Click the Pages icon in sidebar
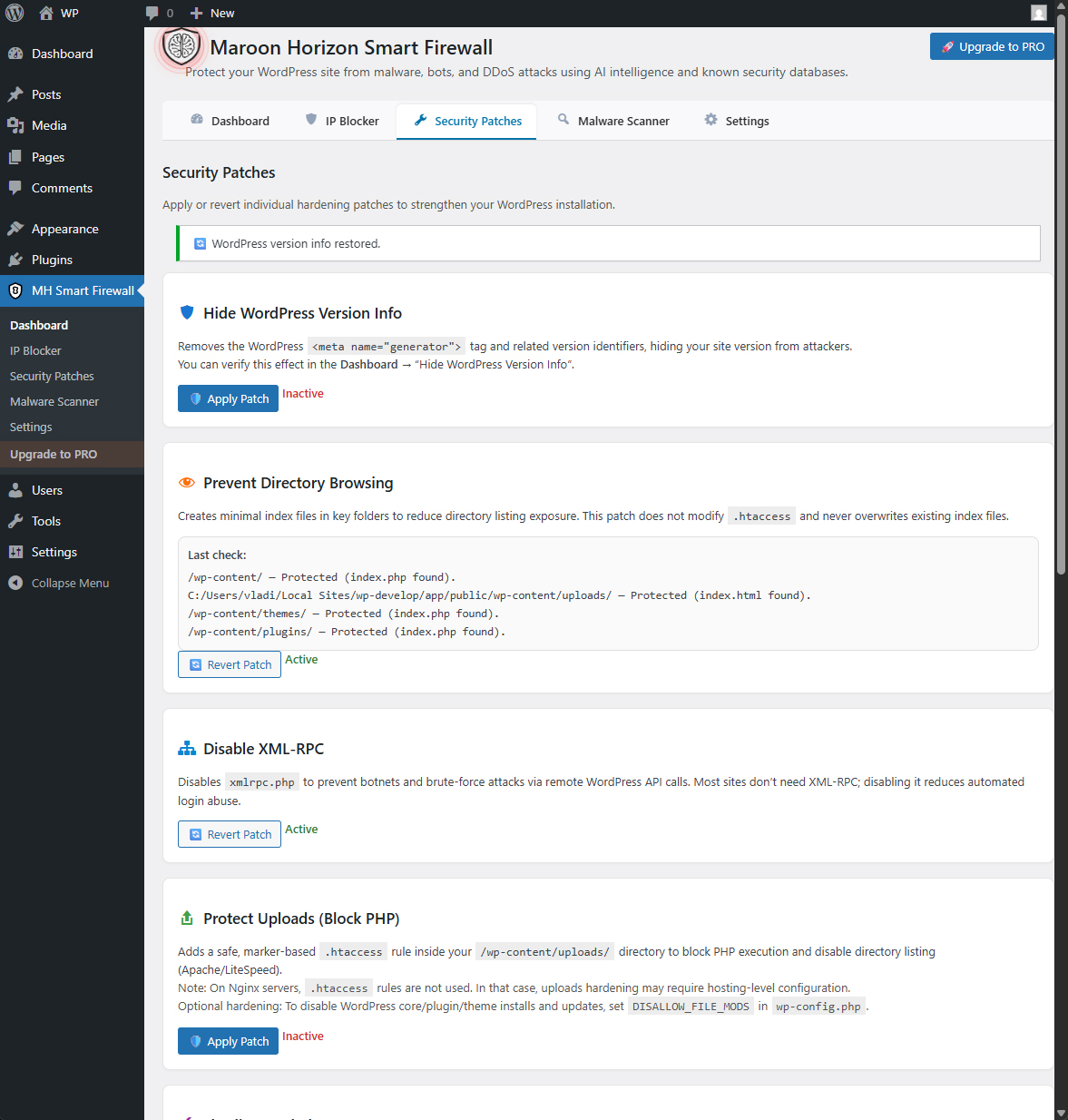This screenshot has width=1068, height=1120. tap(15, 157)
